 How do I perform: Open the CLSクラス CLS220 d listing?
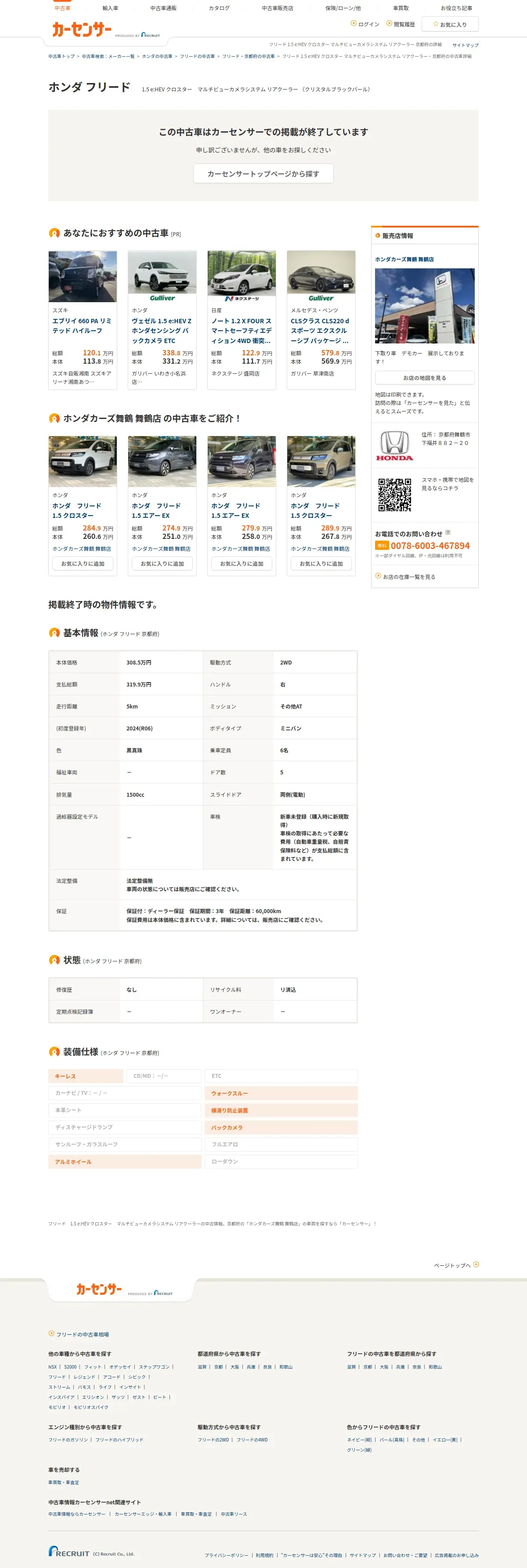[321, 331]
